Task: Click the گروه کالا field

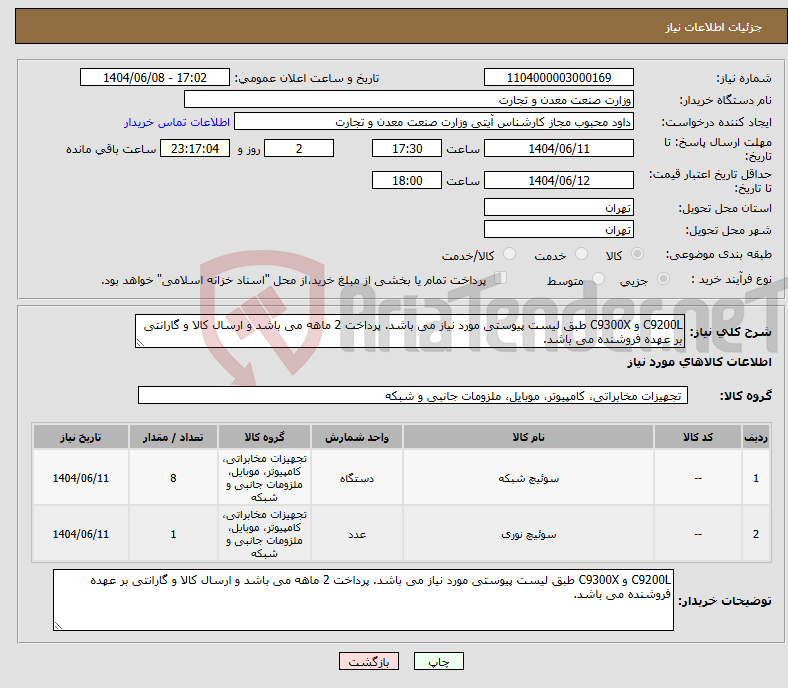Action: pos(413,395)
